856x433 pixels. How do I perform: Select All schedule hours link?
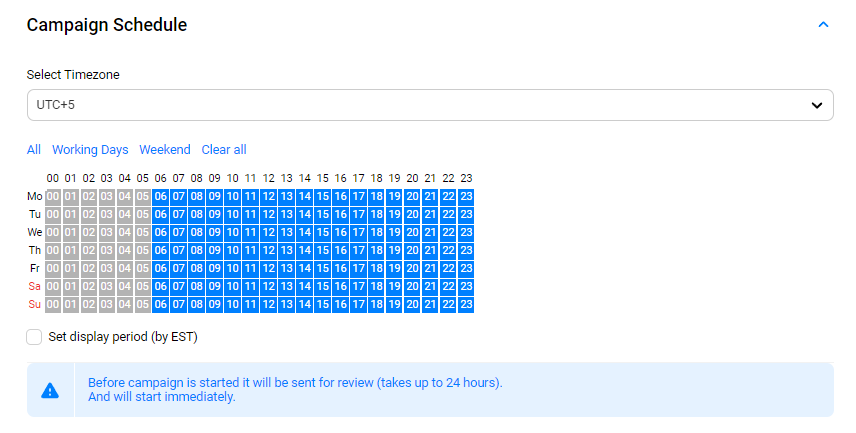click(x=34, y=150)
